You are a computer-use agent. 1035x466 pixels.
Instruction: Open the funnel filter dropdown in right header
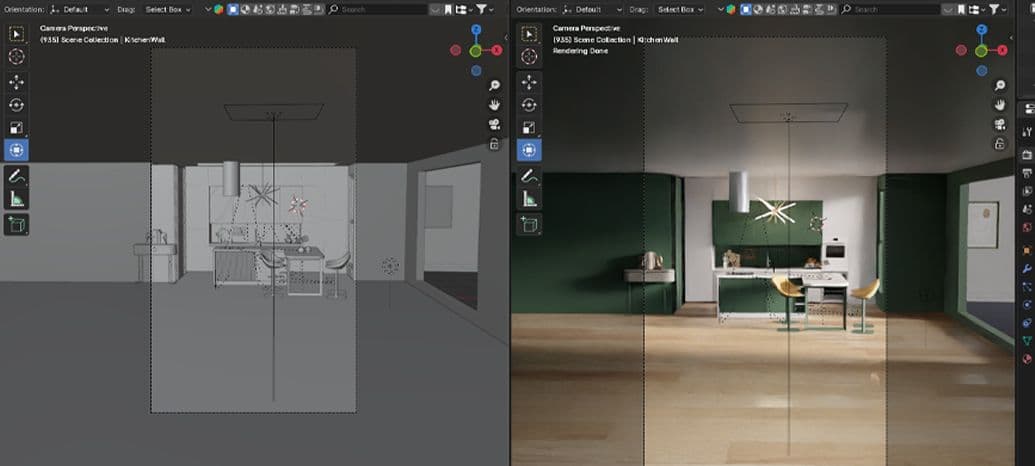click(998, 9)
